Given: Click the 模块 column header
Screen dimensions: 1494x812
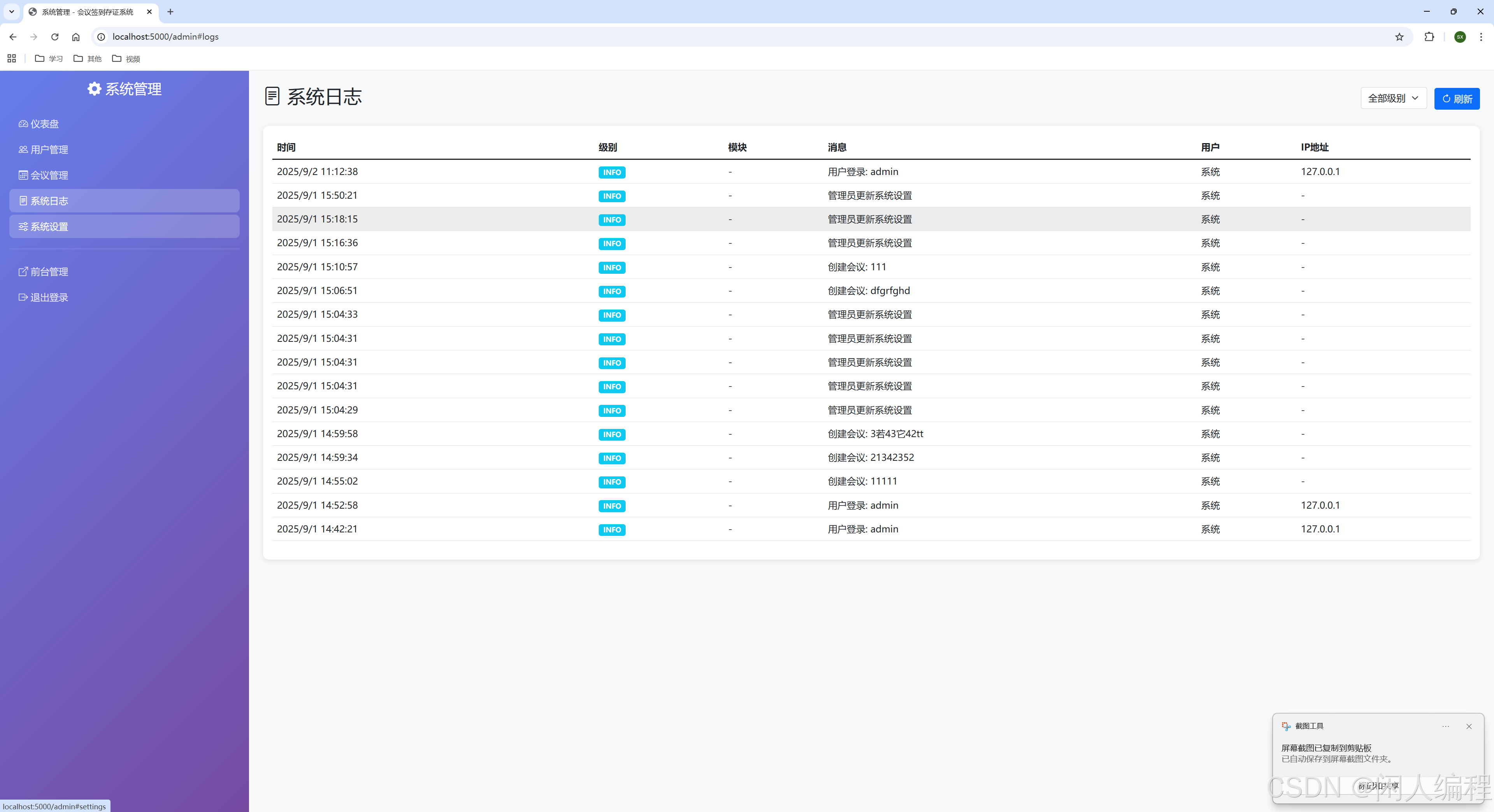Looking at the screenshot, I should (x=737, y=147).
